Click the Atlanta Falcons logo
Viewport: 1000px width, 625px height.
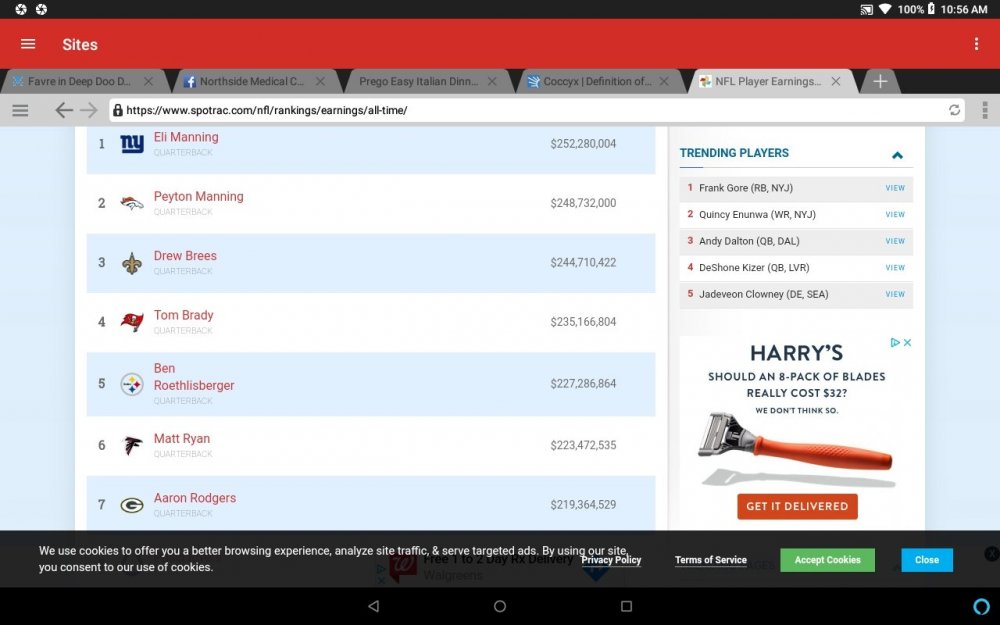132,445
